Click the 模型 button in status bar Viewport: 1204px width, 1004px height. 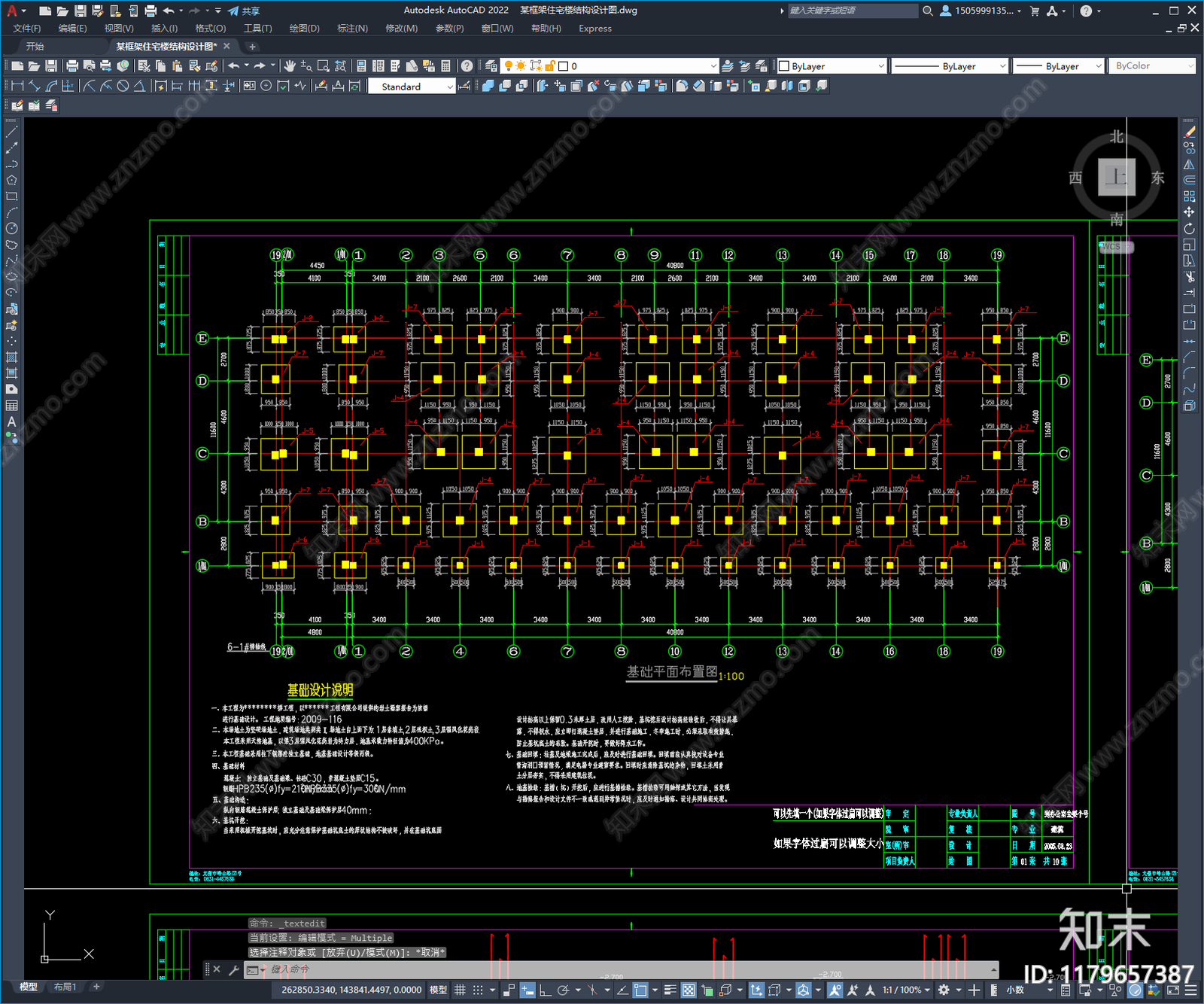coord(438,990)
